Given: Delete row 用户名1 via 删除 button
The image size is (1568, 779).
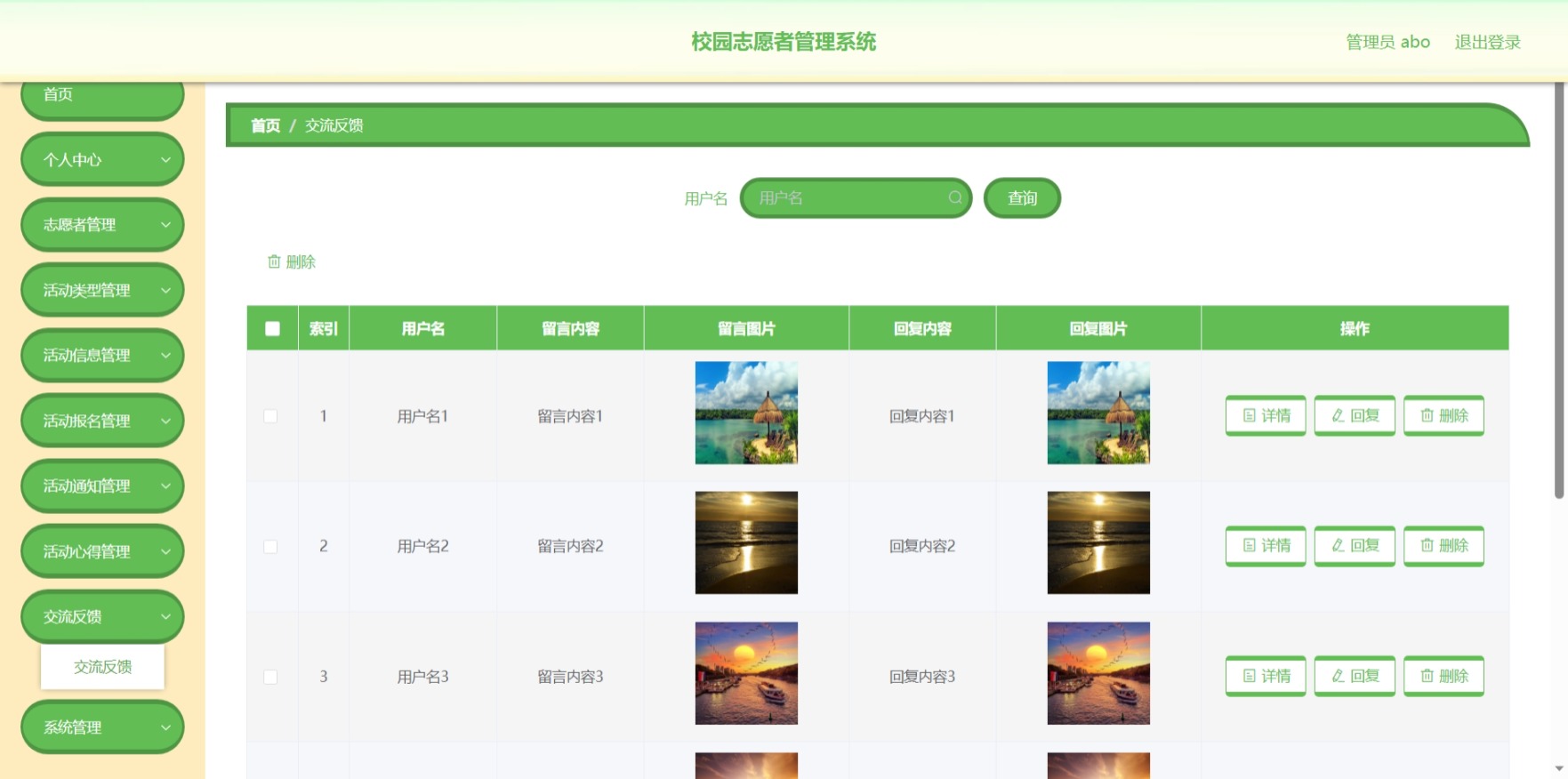Looking at the screenshot, I should coord(1443,415).
